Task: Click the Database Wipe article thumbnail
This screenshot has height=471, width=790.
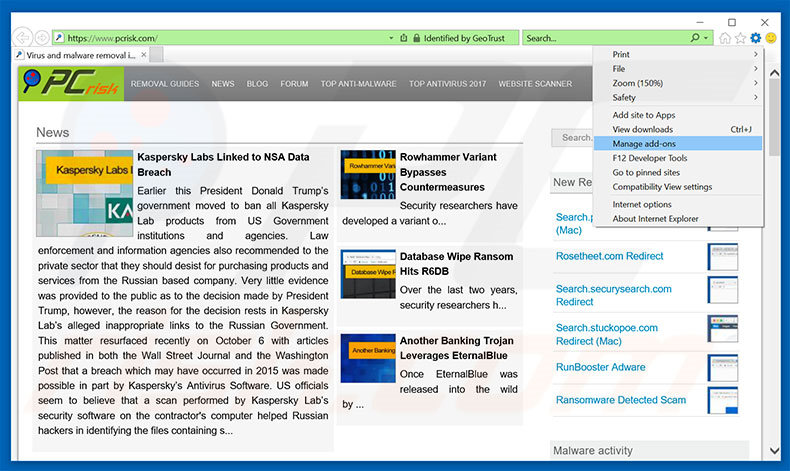Action: pos(368,274)
